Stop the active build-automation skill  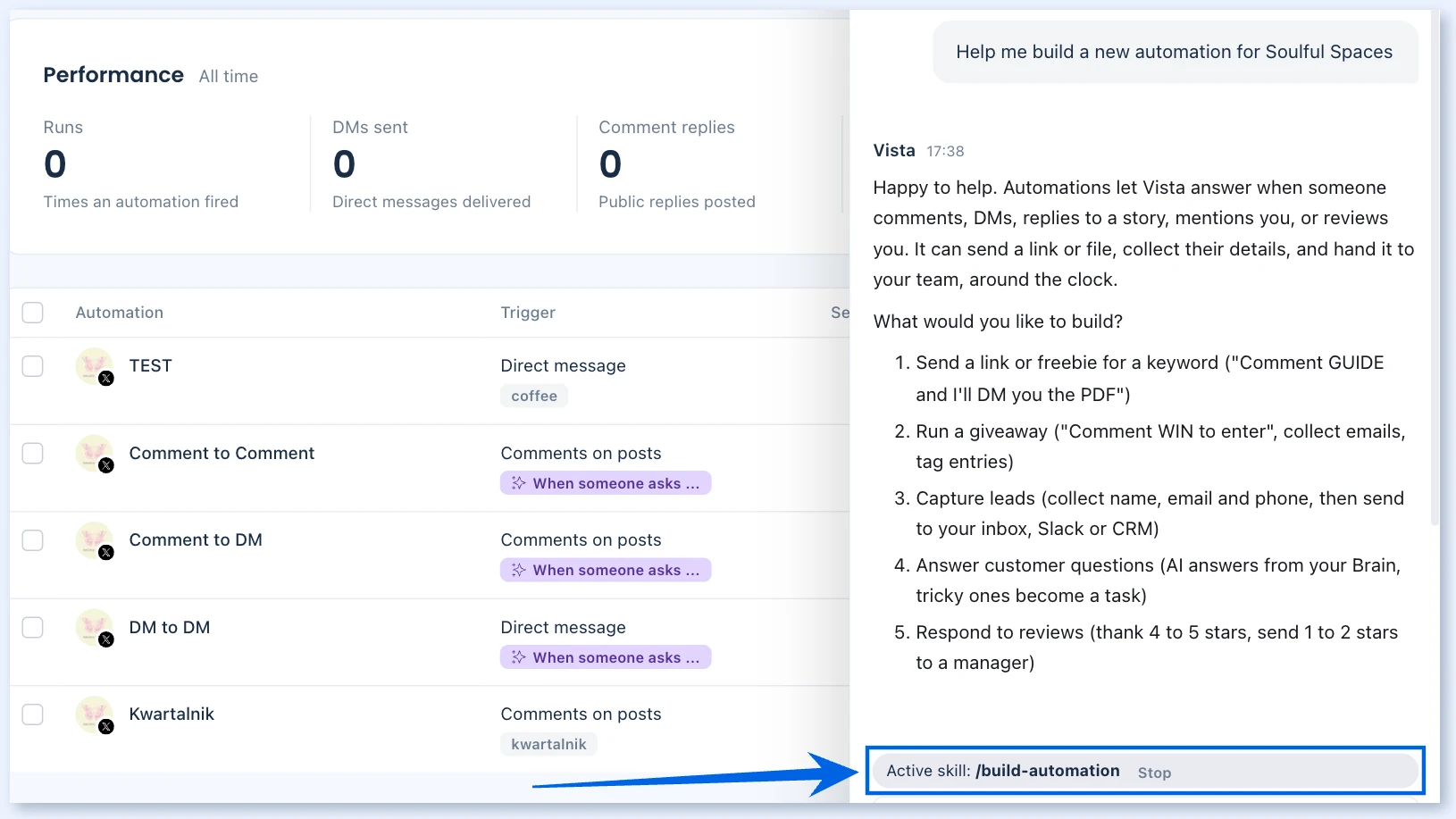[x=1154, y=773]
